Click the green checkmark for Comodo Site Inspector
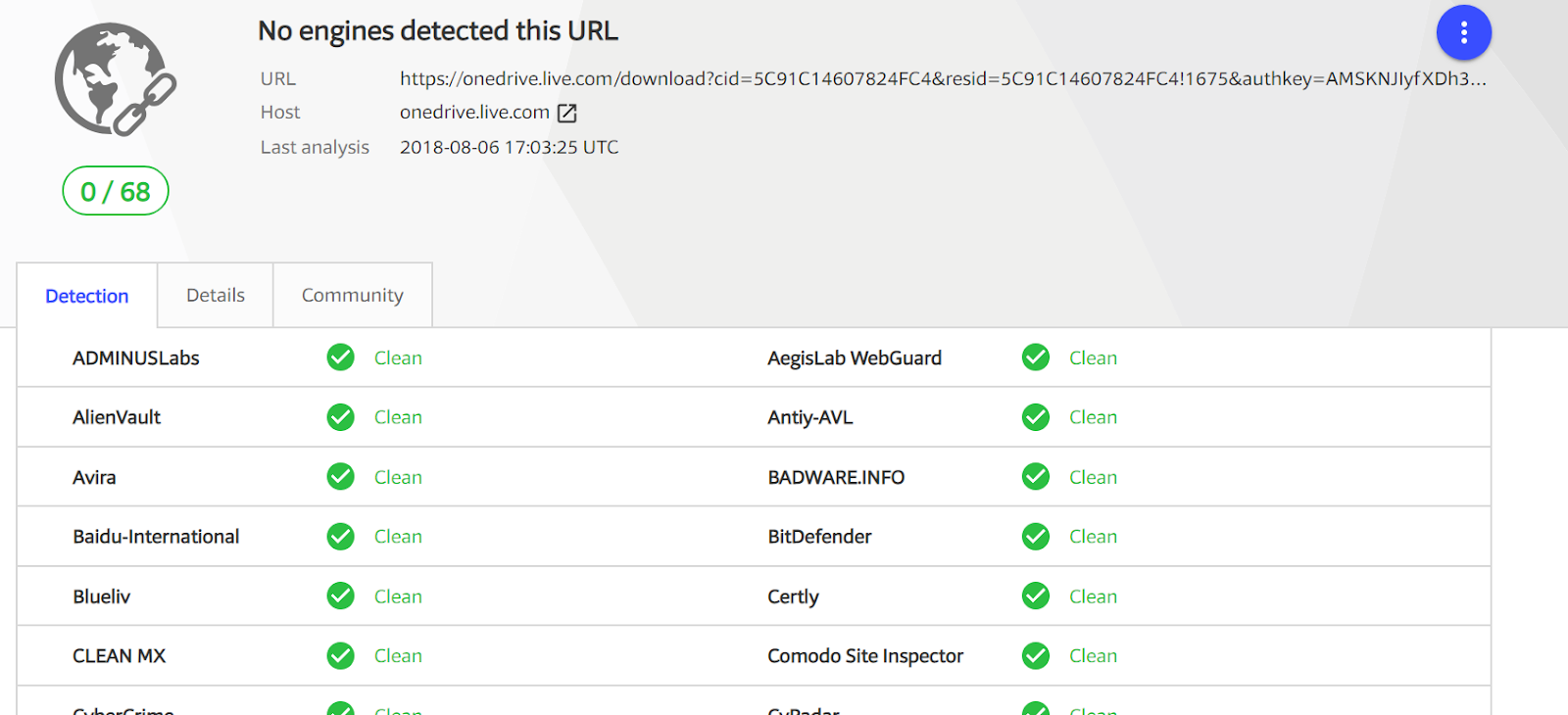 1036,656
